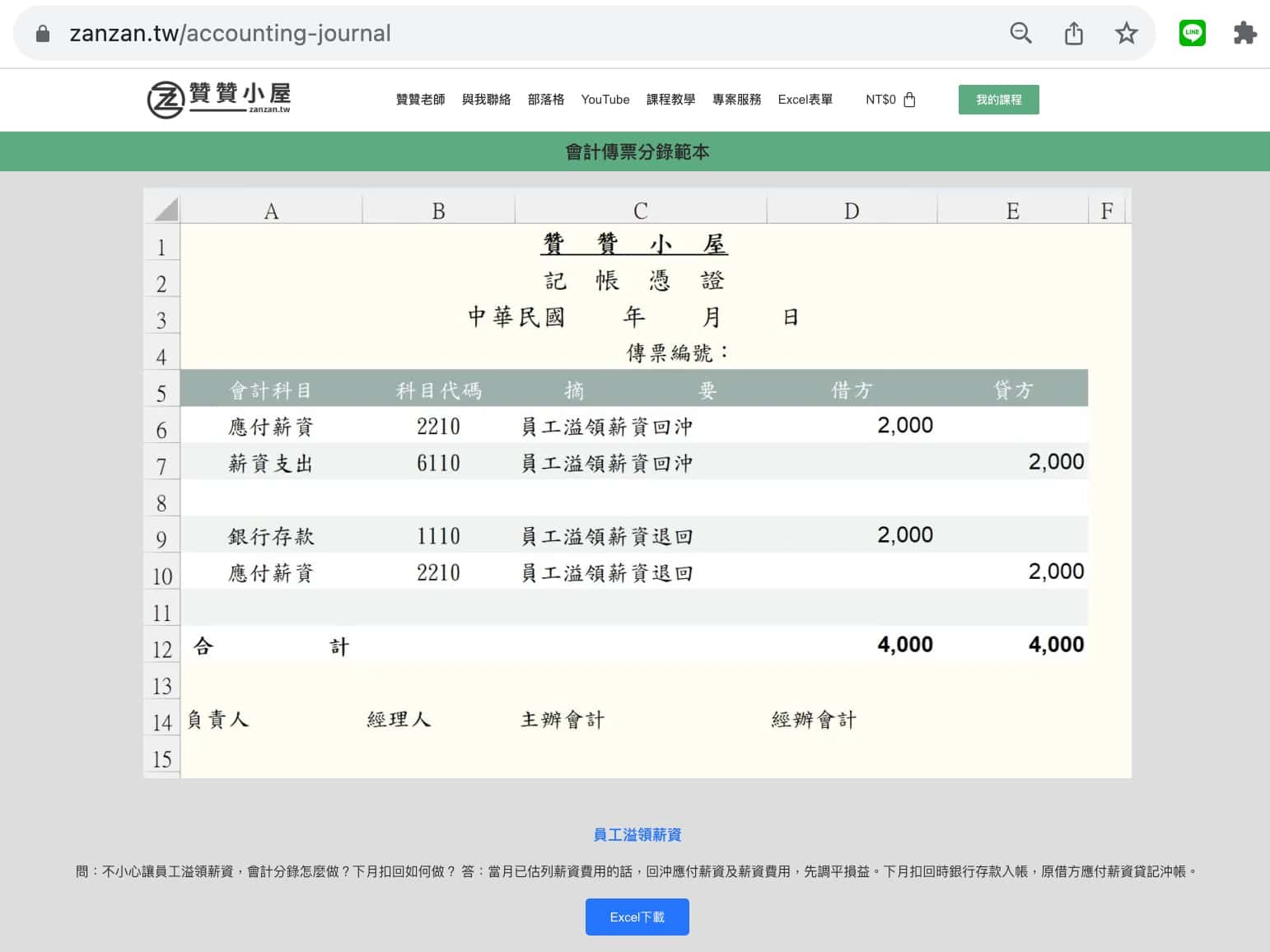This screenshot has height=952, width=1270.
Task: Open the 贊贊老師 menu item
Action: (420, 100)
